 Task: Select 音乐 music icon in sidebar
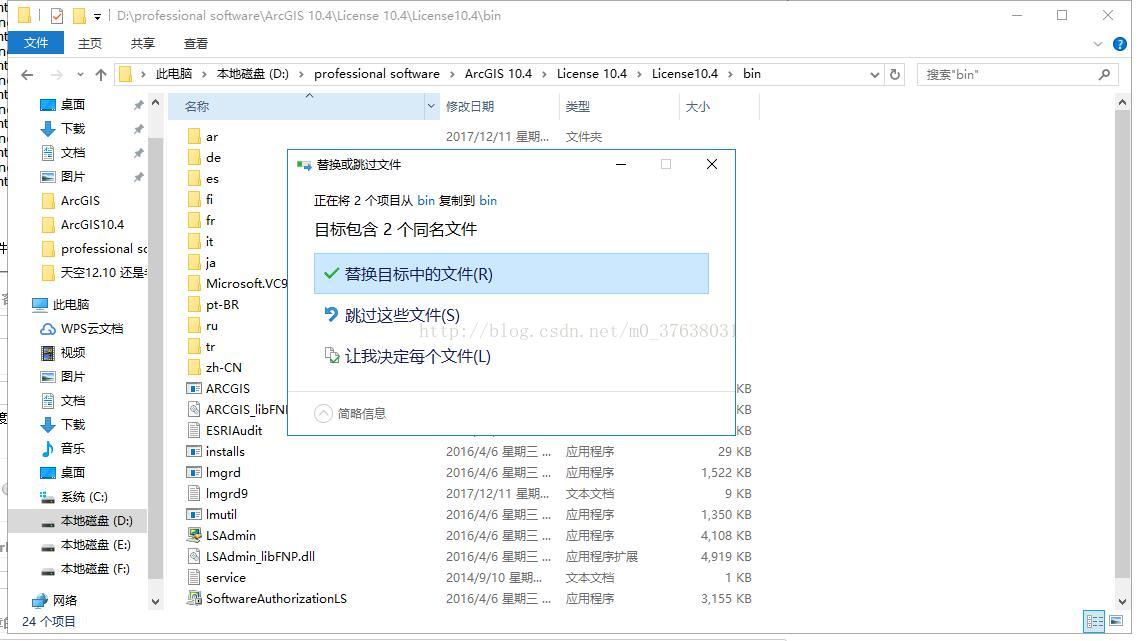coord(48,448)
